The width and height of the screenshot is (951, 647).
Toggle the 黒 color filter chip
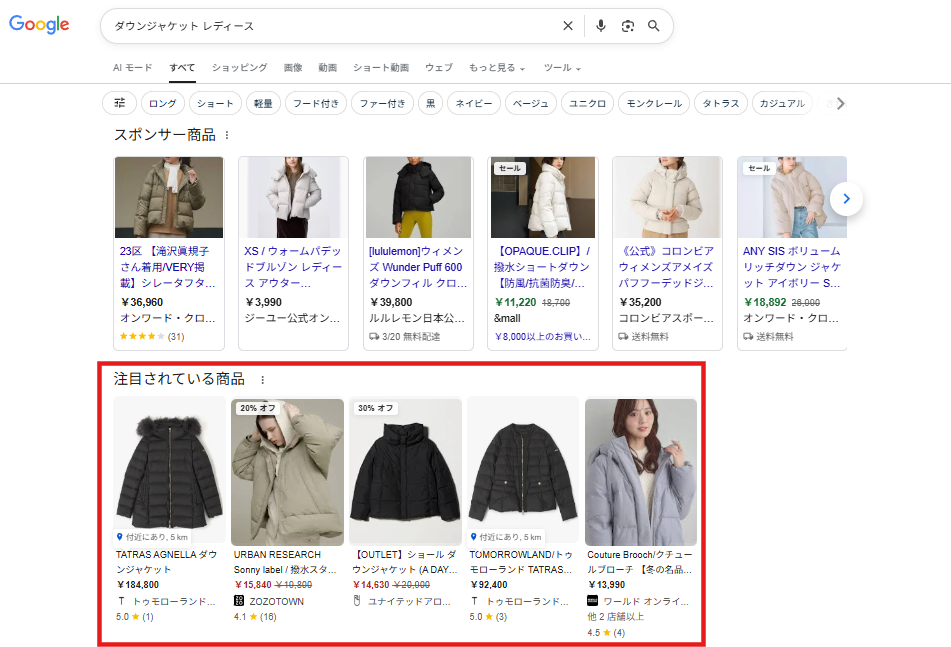(x=430, y=102)
